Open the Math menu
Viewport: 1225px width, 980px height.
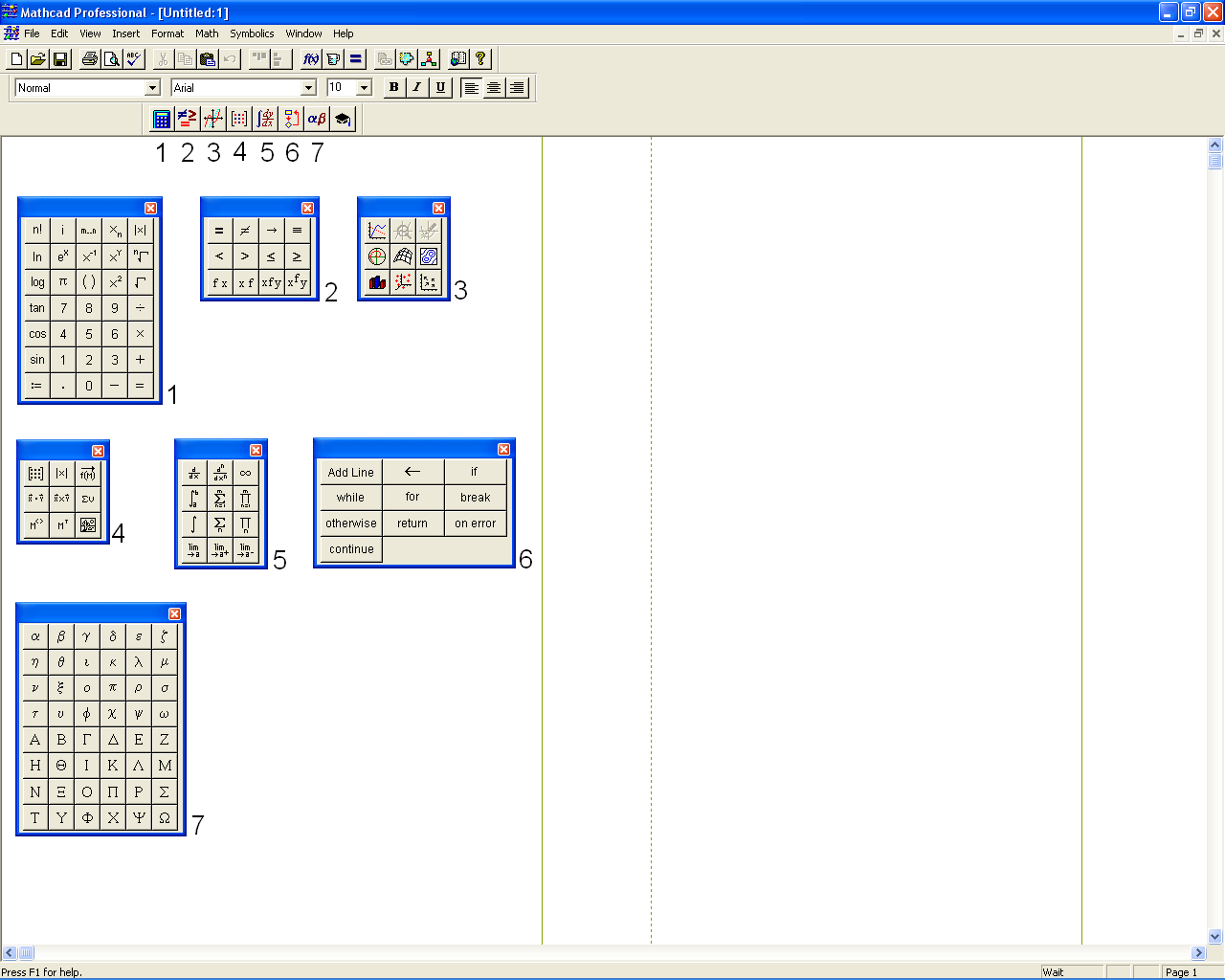coord(207,33)
